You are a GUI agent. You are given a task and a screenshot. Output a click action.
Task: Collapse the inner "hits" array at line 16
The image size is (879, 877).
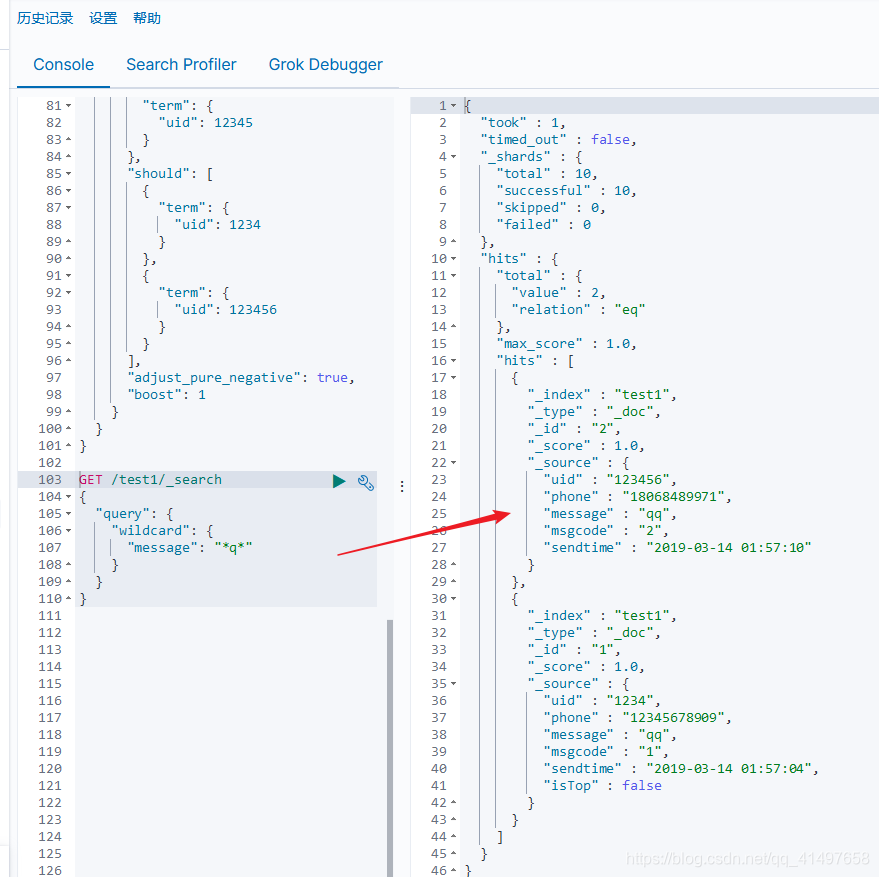tap(454, 361)
